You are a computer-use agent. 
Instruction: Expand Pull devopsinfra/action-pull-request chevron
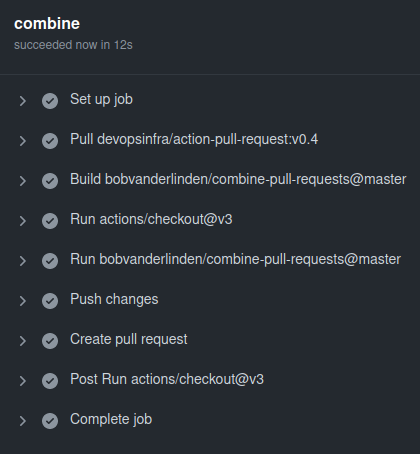[23, 141]
